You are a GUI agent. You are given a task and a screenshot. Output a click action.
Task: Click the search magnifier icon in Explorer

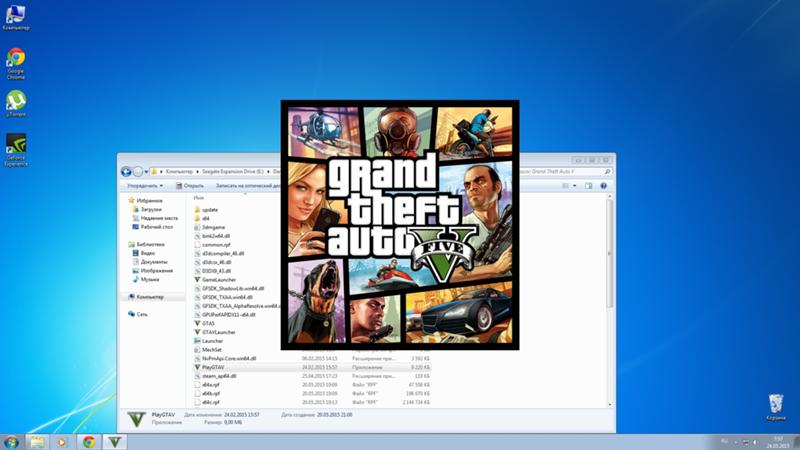coord(607,171)
